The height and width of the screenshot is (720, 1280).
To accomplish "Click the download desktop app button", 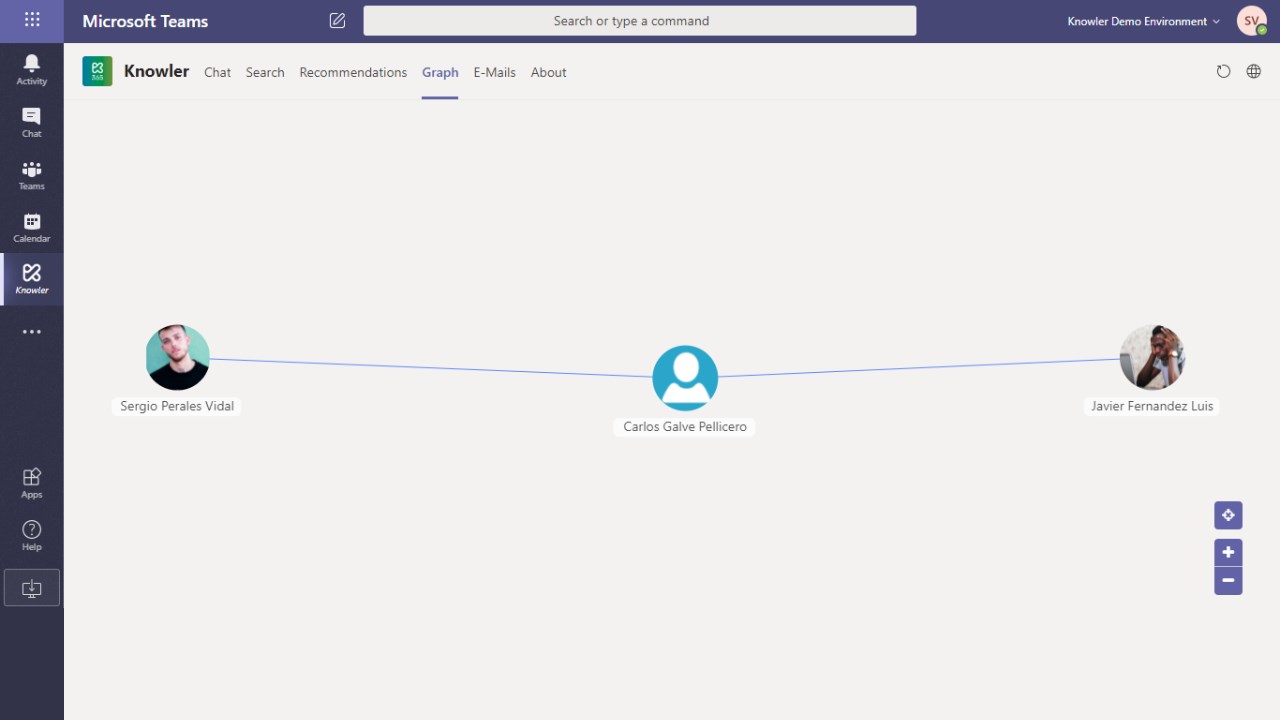I will (32, 588).
